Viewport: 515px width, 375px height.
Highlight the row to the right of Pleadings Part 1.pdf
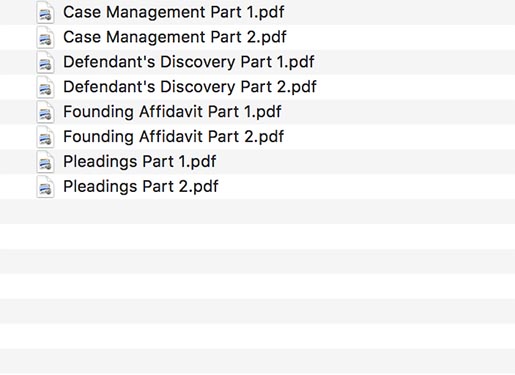point(366,162)
